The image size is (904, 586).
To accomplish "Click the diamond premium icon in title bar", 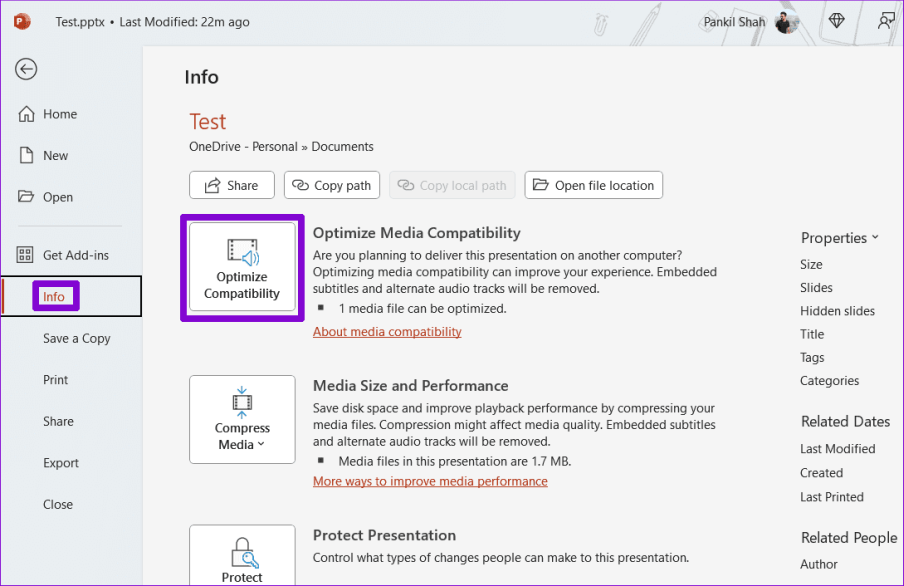I will [836, 21].
